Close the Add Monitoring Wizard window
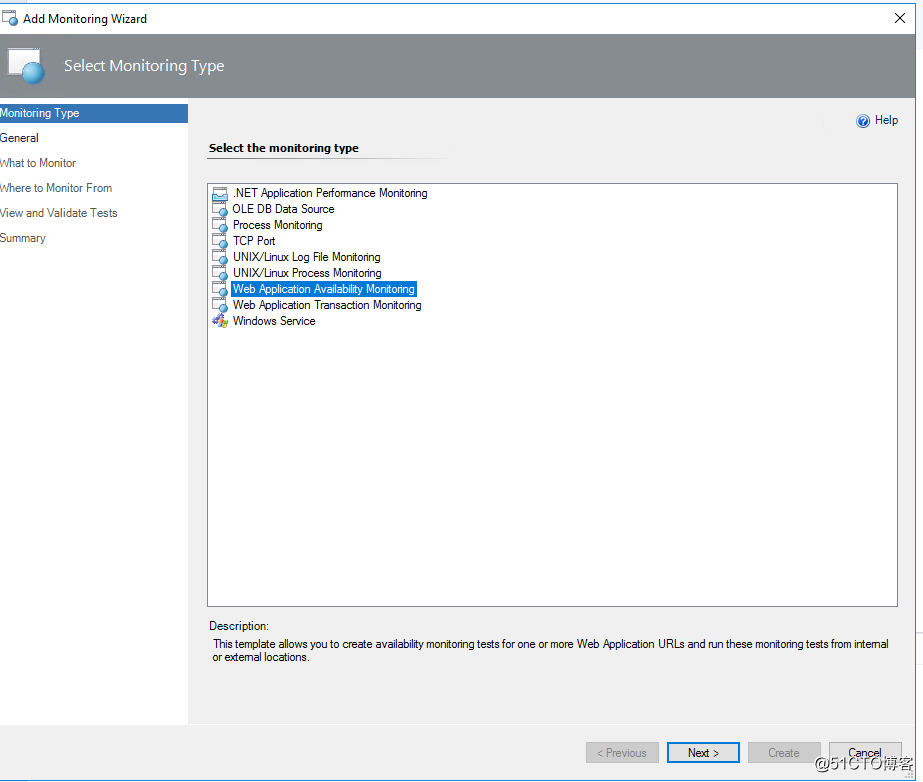Image resolution: width=923 pixels, height=782 pixels. (x=899, y=18)
